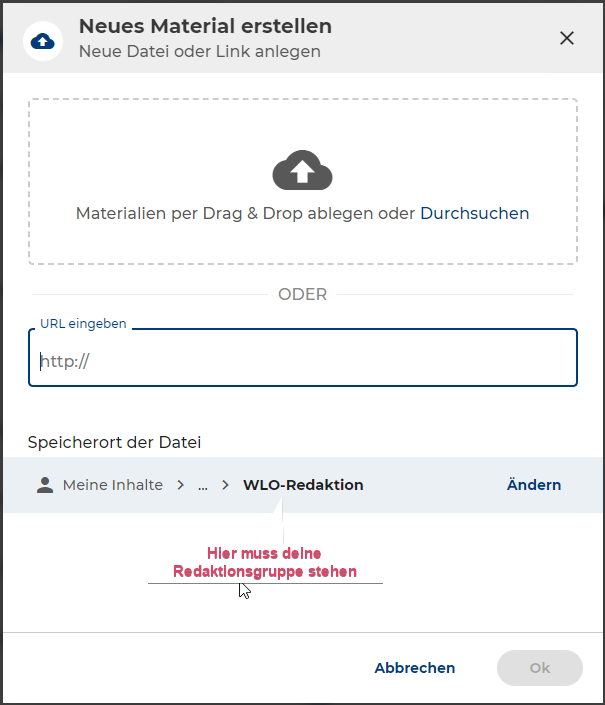
Task: Click the person icon beside Meine Inhalte
Action: (44, 485)
